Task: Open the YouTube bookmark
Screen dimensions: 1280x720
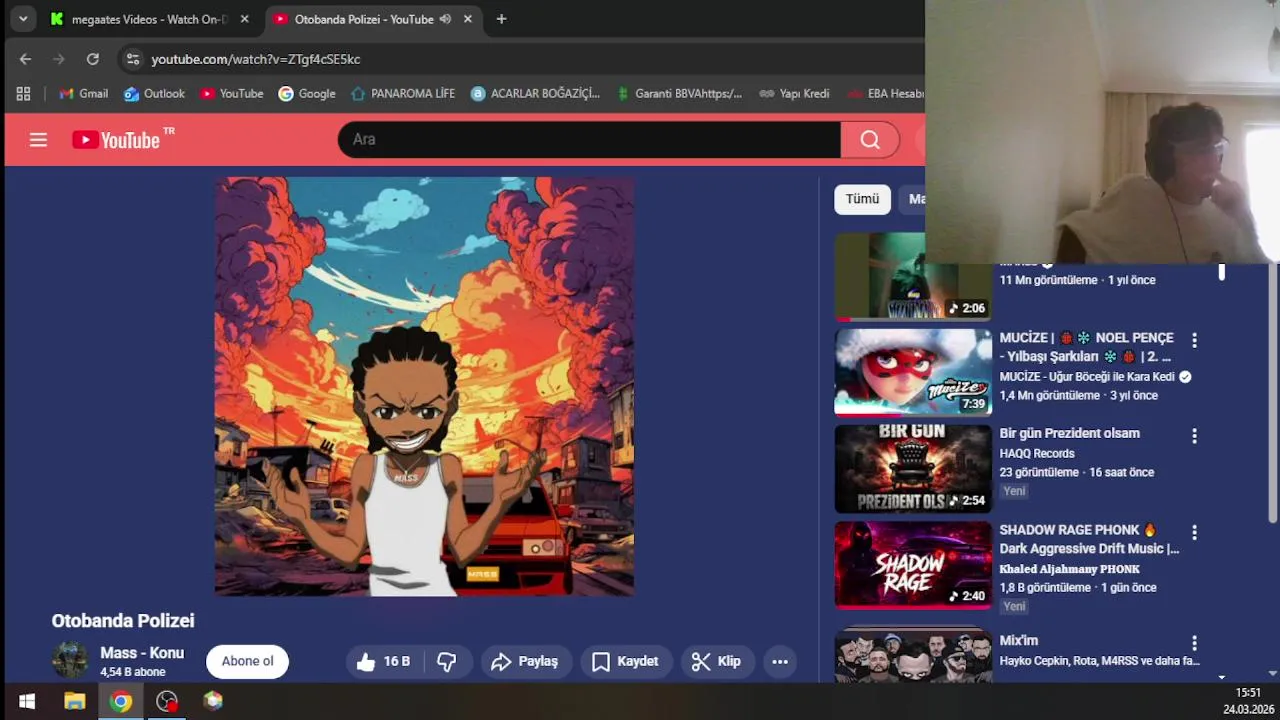Action: coord(231,93)
